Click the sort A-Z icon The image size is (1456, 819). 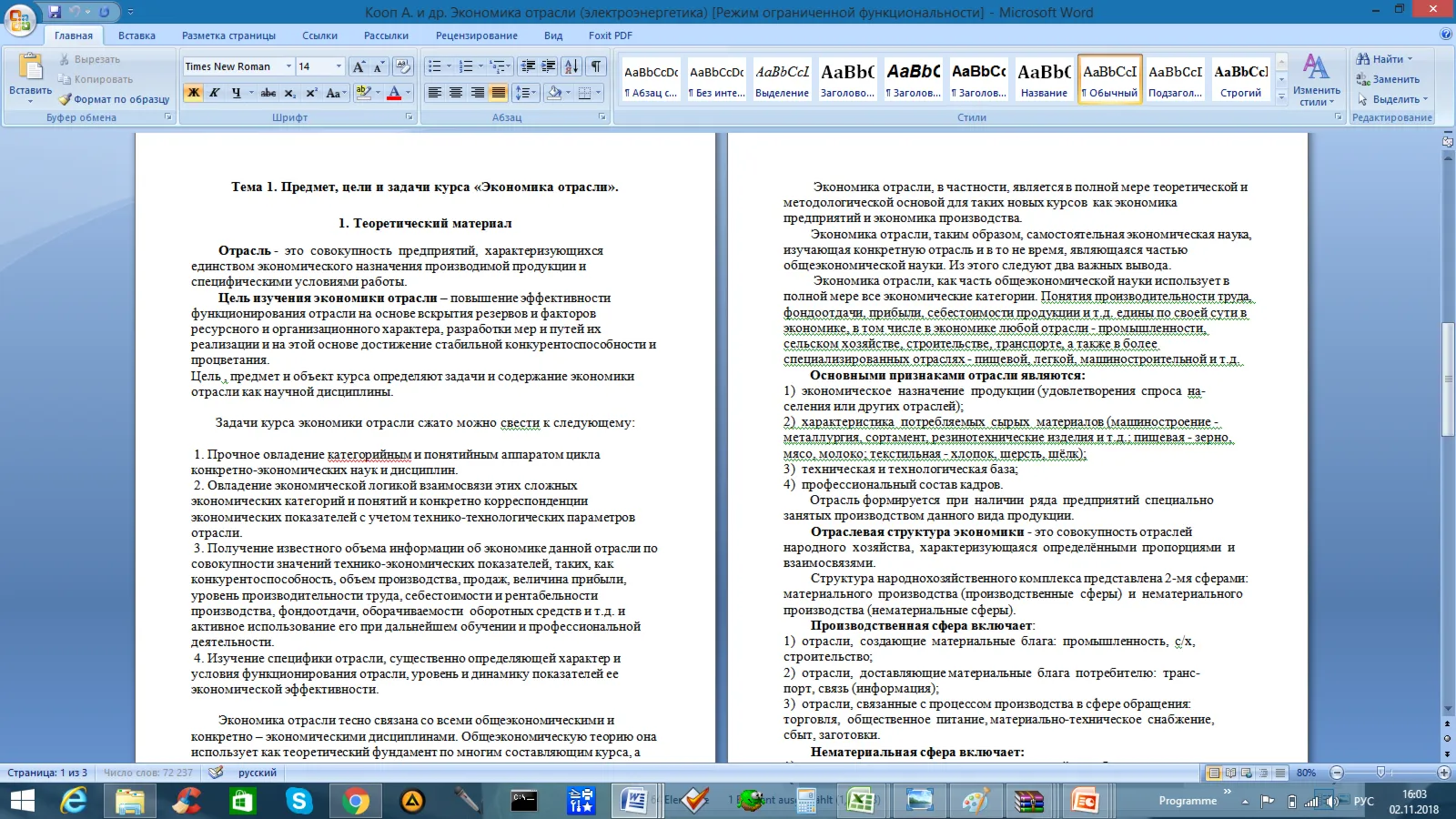pyautogui.click(x=571, y=66)
